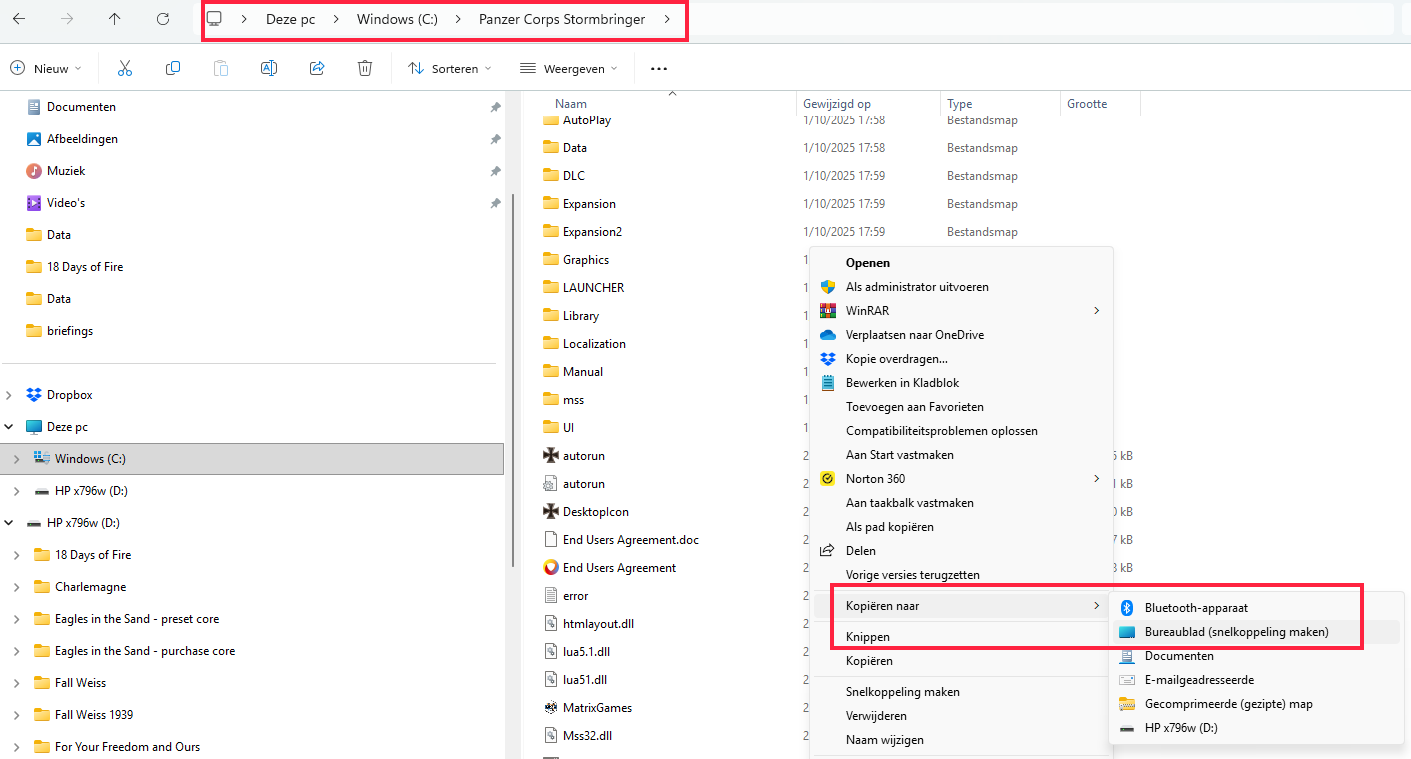Choose Als administrator uitvoeren from context menu
This screenshot has width=1411, height=759.
point(916,287)
